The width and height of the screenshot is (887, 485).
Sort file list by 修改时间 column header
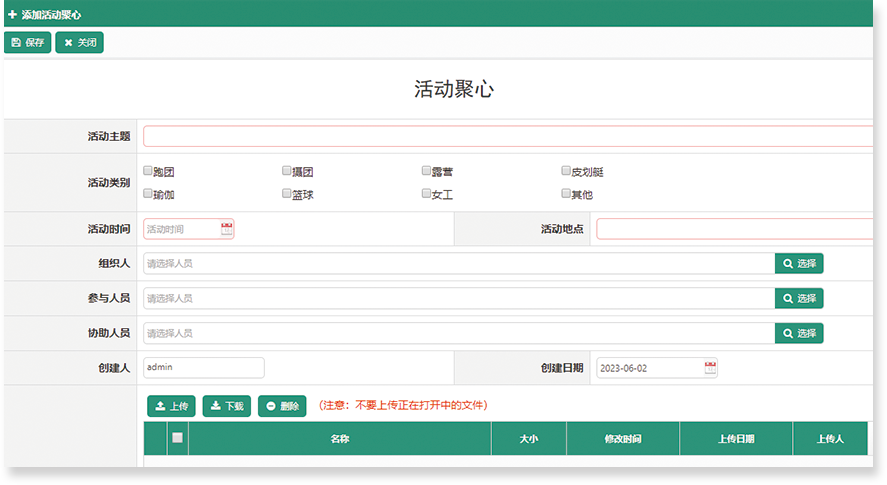(x=622, y=439)
